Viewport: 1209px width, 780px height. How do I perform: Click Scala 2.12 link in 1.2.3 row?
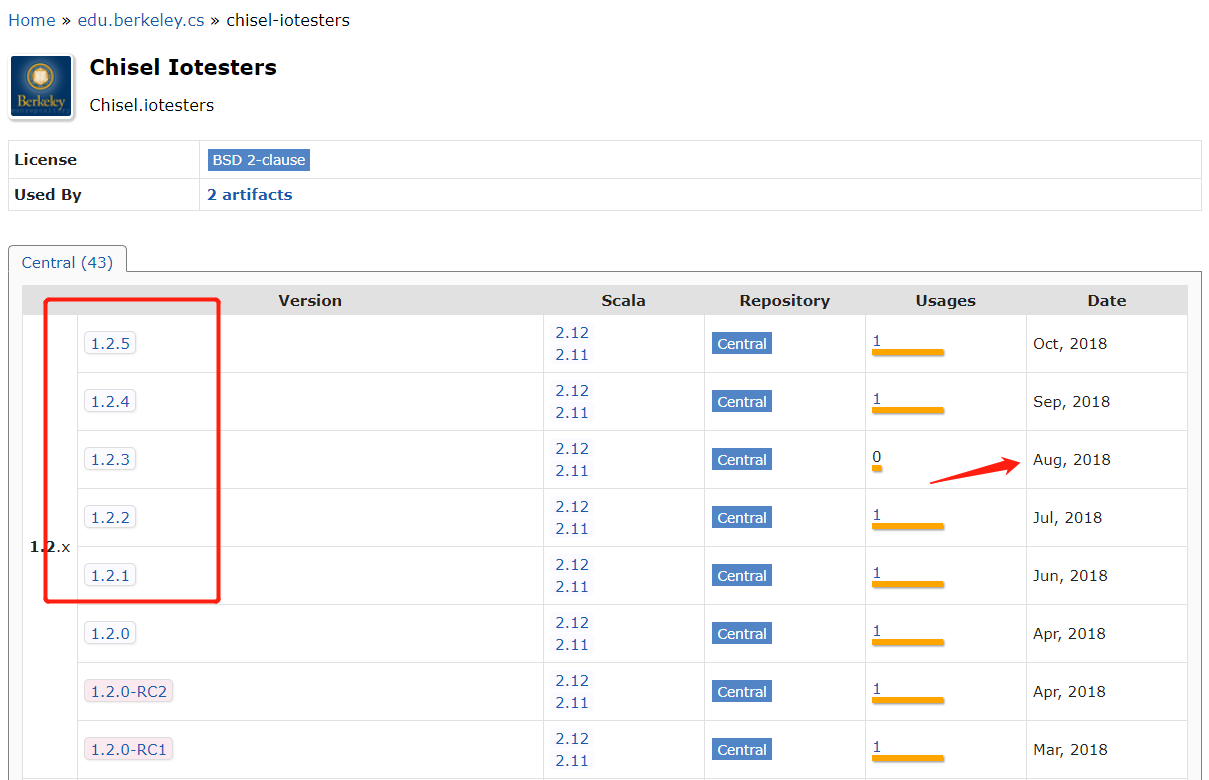tap(572, 449)
